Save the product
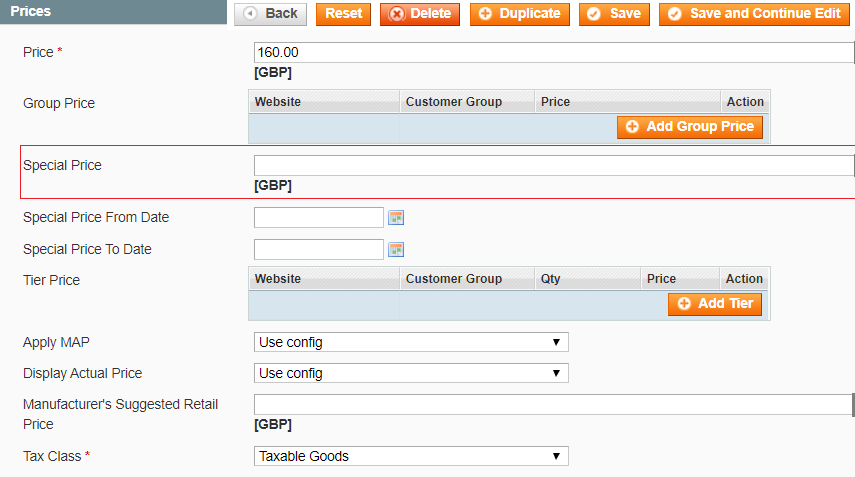 [614, 14]
